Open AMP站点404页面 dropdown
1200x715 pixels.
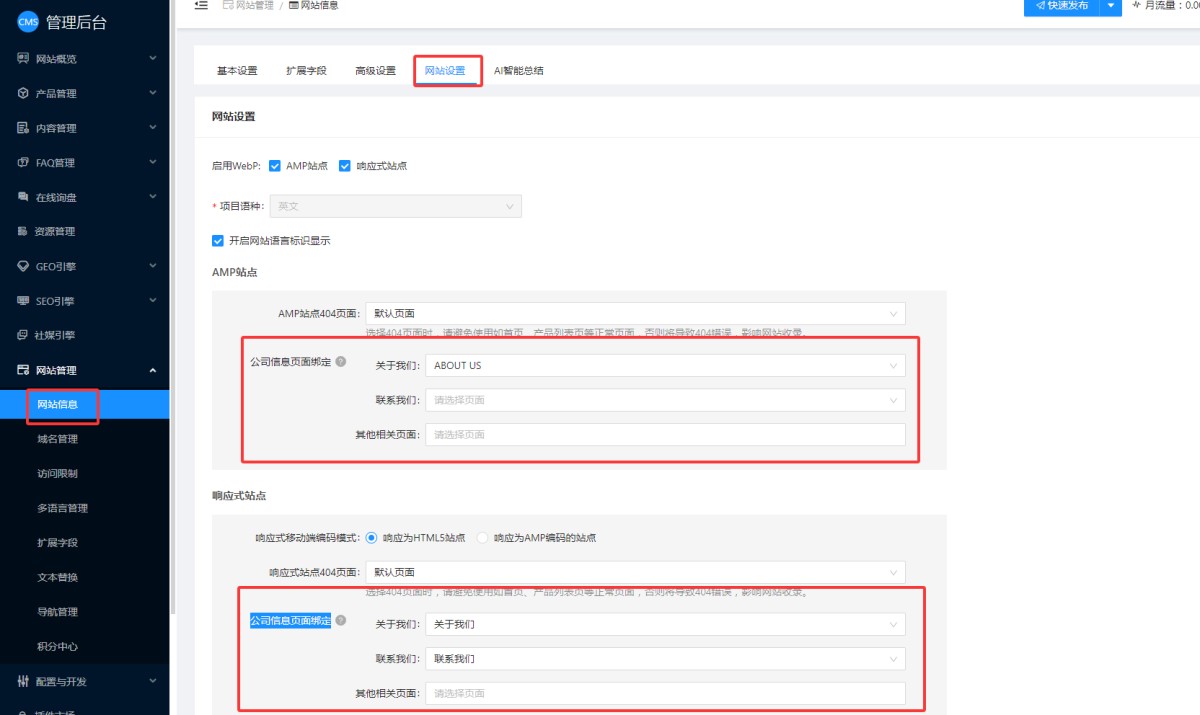pyautogui.click(x=635, y=314)
